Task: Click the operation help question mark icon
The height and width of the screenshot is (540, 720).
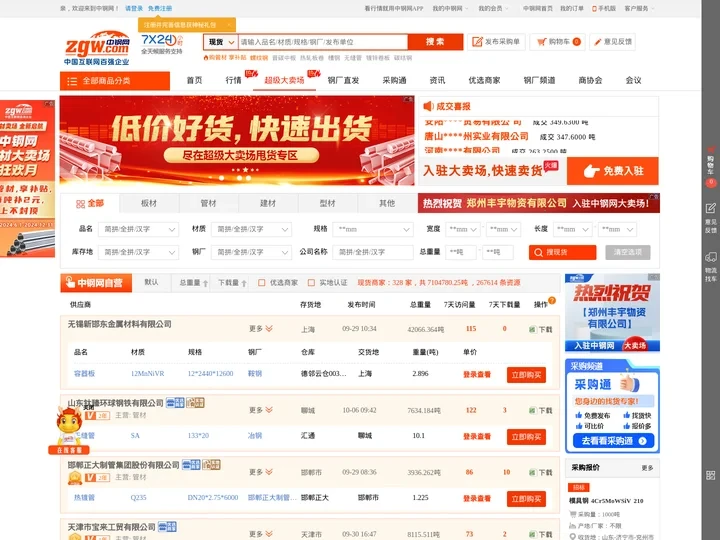Action: tap(552, 300)
